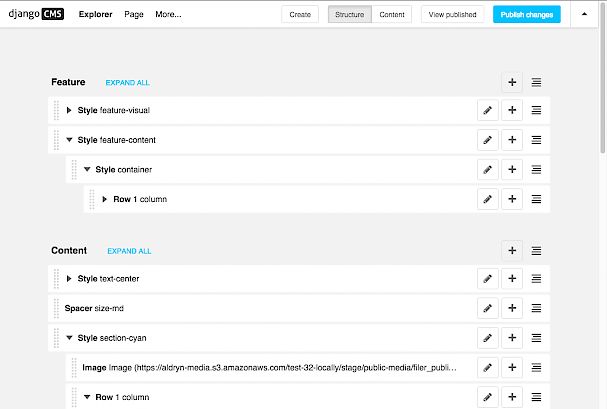Edit the Image plugin with pencil icon
Viewport: 607px width, 409px height.
[488, 367]
